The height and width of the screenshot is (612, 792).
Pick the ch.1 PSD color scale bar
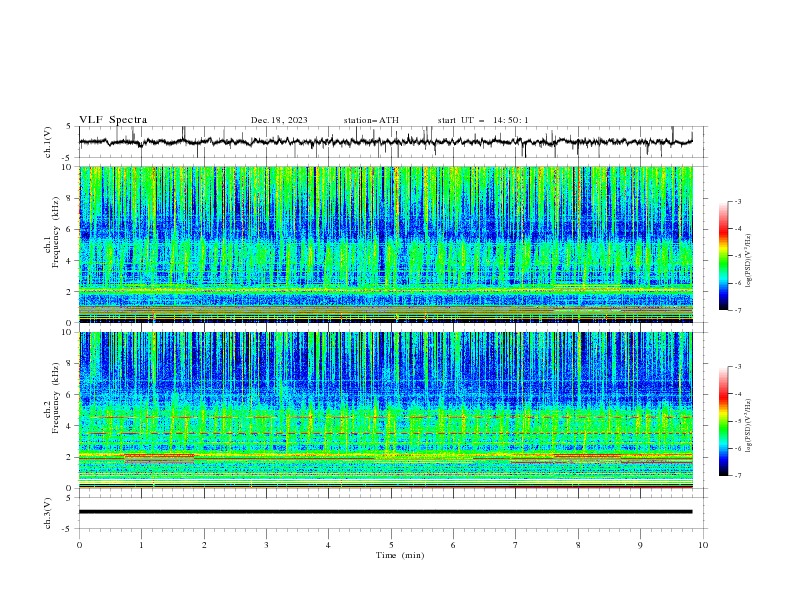pos(723,256)
